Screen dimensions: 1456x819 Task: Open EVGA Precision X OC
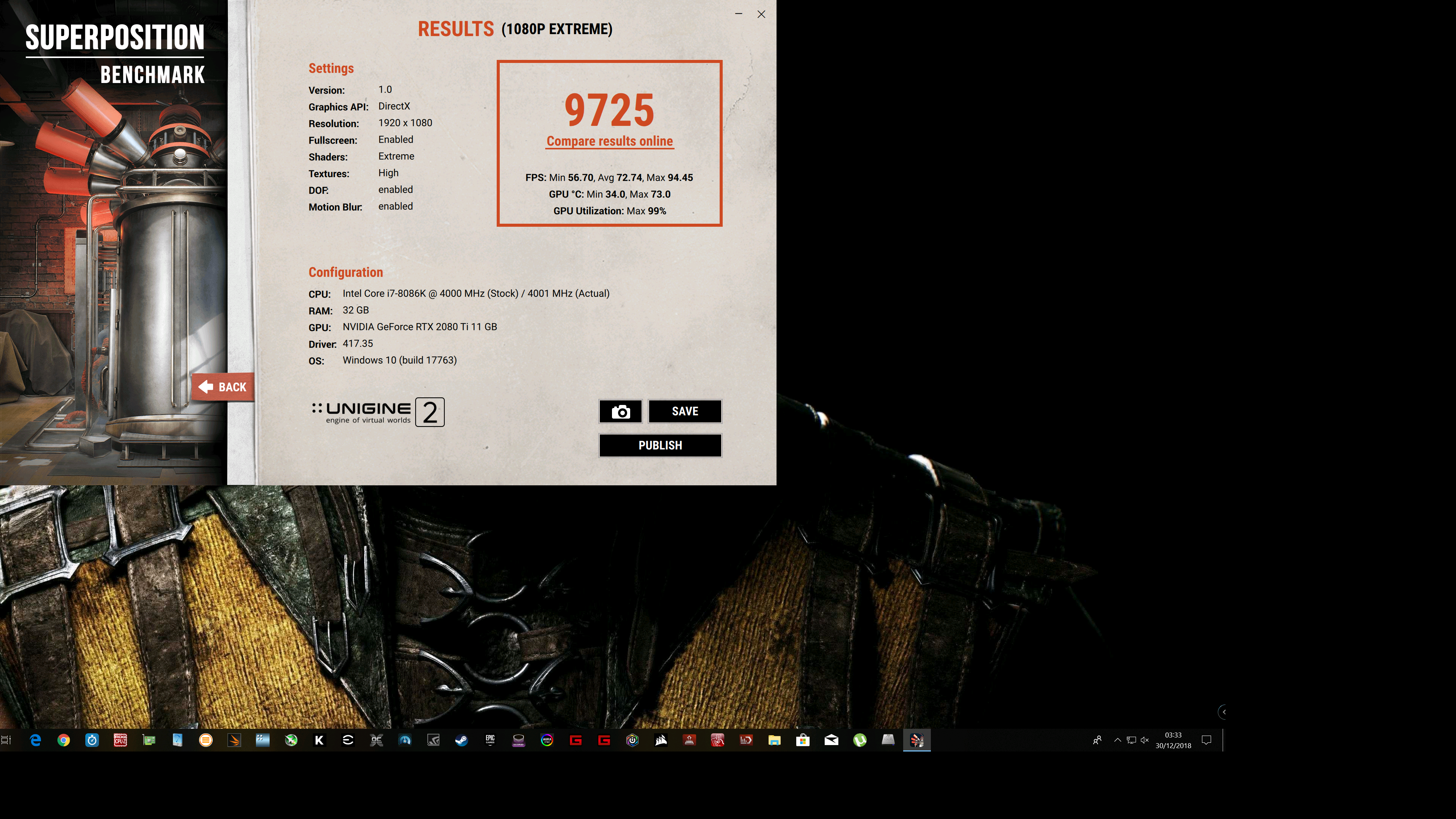tap(377, 741)
